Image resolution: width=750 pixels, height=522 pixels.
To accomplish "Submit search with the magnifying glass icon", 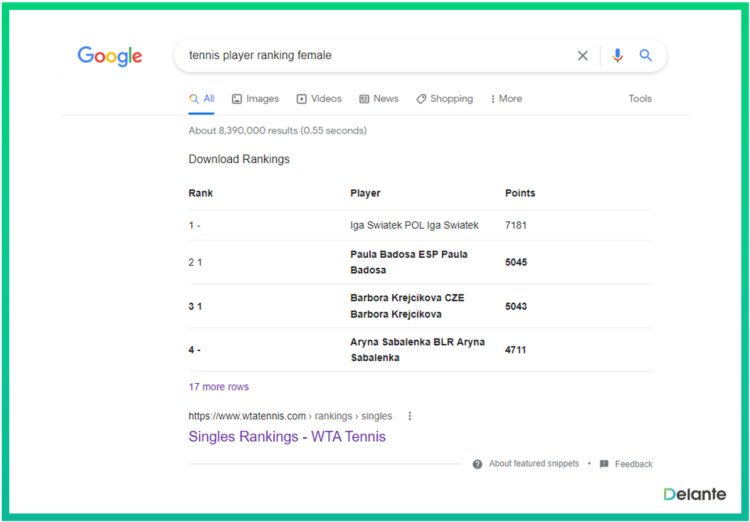I will (646, 56).
